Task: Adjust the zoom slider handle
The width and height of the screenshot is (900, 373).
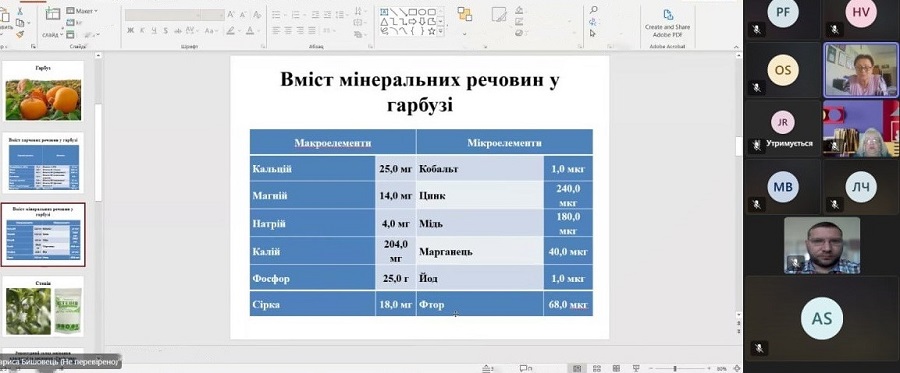Action: 675,368
